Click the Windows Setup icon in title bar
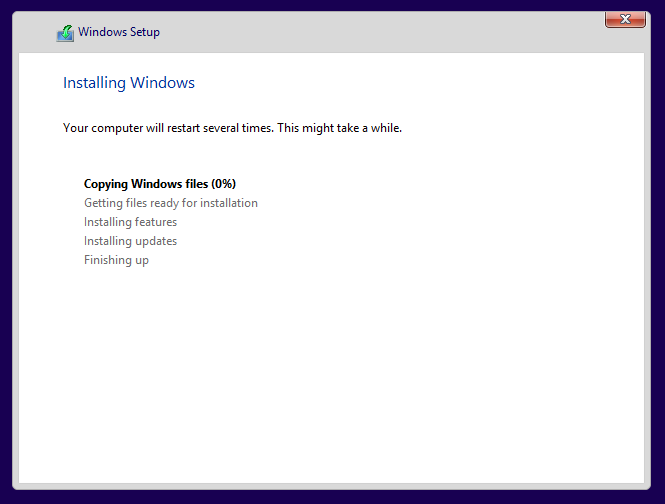The image size is (665, 504). (x=65, y=33)
